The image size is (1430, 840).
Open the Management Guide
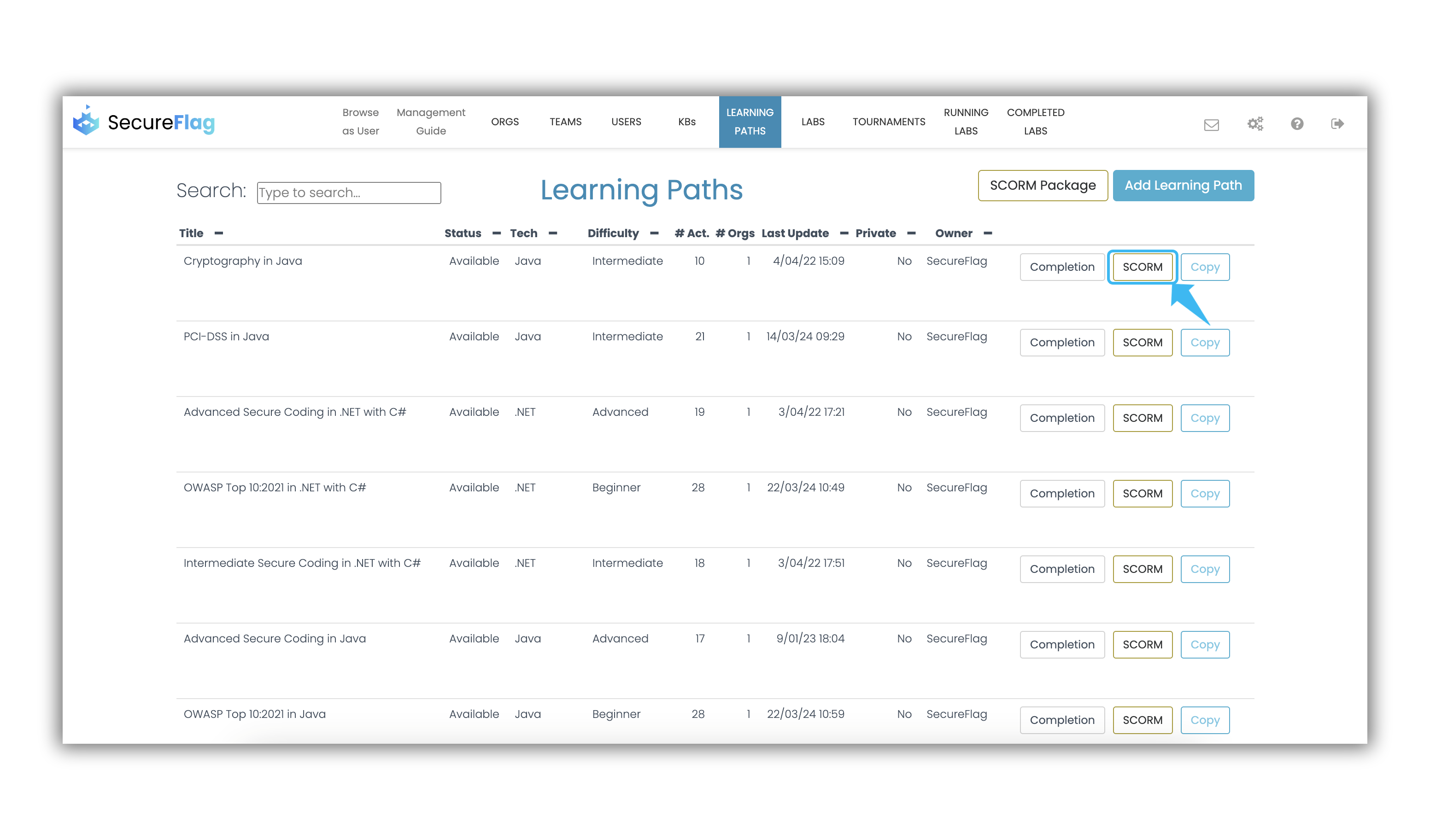click(431, 122)
